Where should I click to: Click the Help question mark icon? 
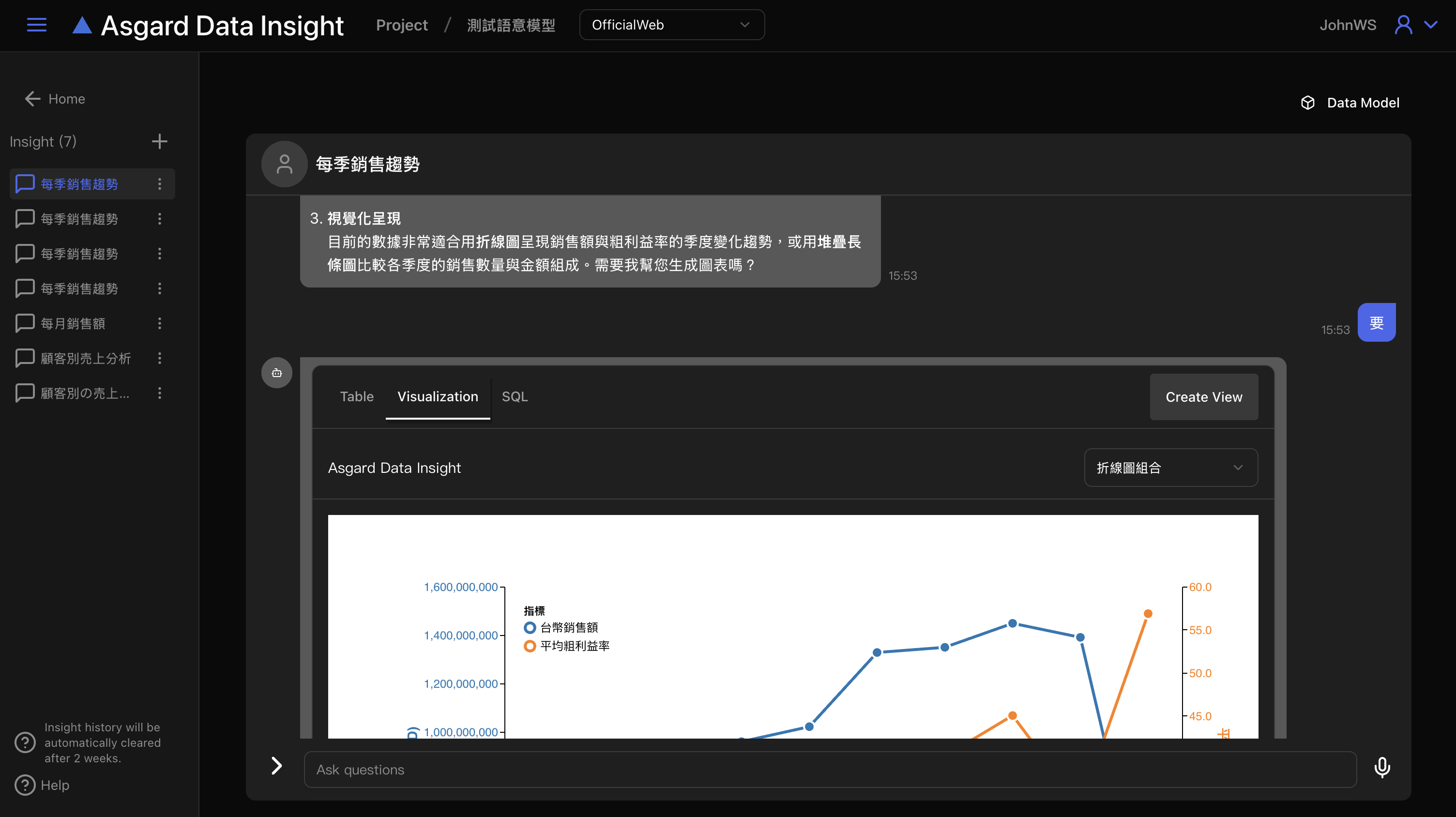[25, 785]
